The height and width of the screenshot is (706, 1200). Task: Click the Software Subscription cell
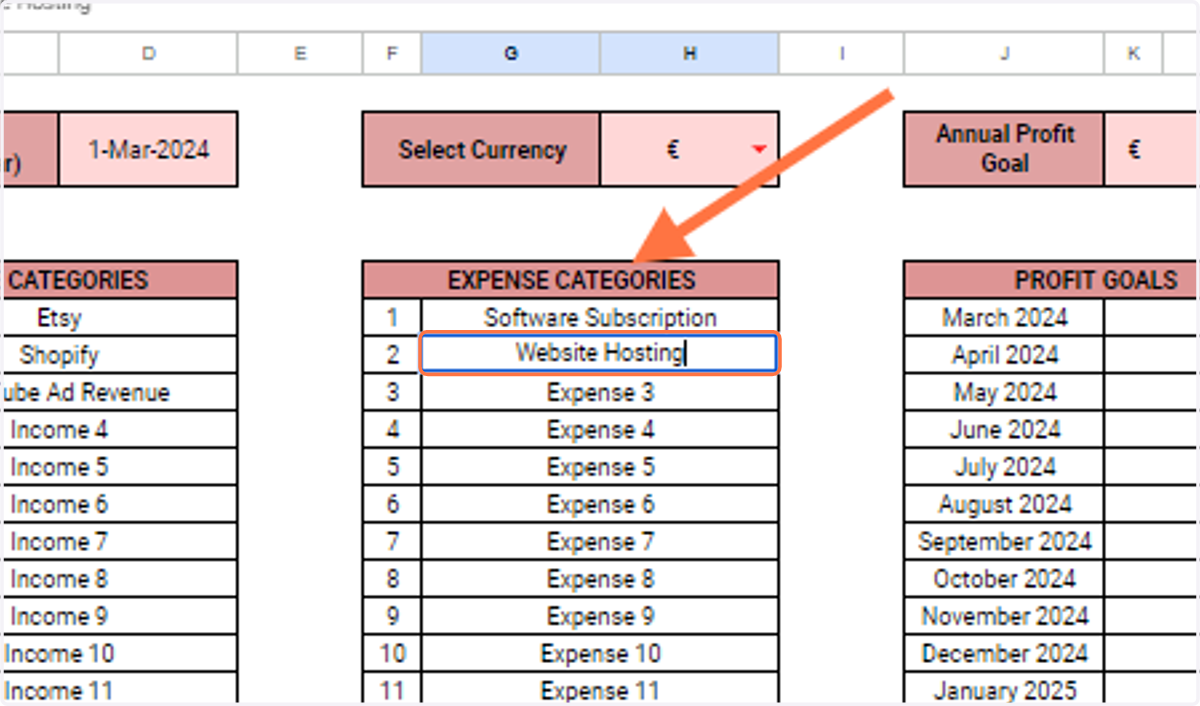coord(600,317)
